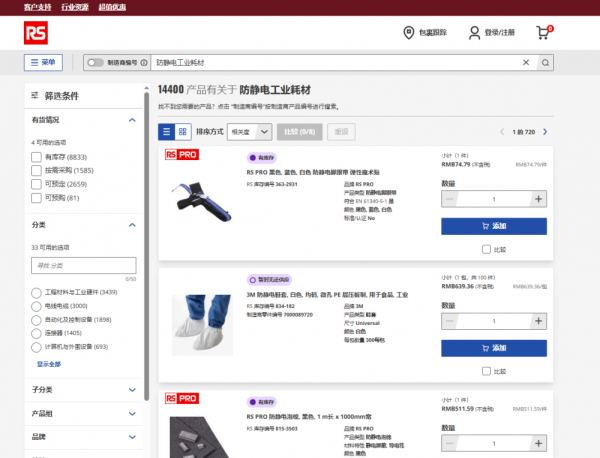The height and width of the screenshot is (458, 600).
Task: Select 工程材料与工业硬件 (3439) category radio
Action: click(x=36, y=293)
